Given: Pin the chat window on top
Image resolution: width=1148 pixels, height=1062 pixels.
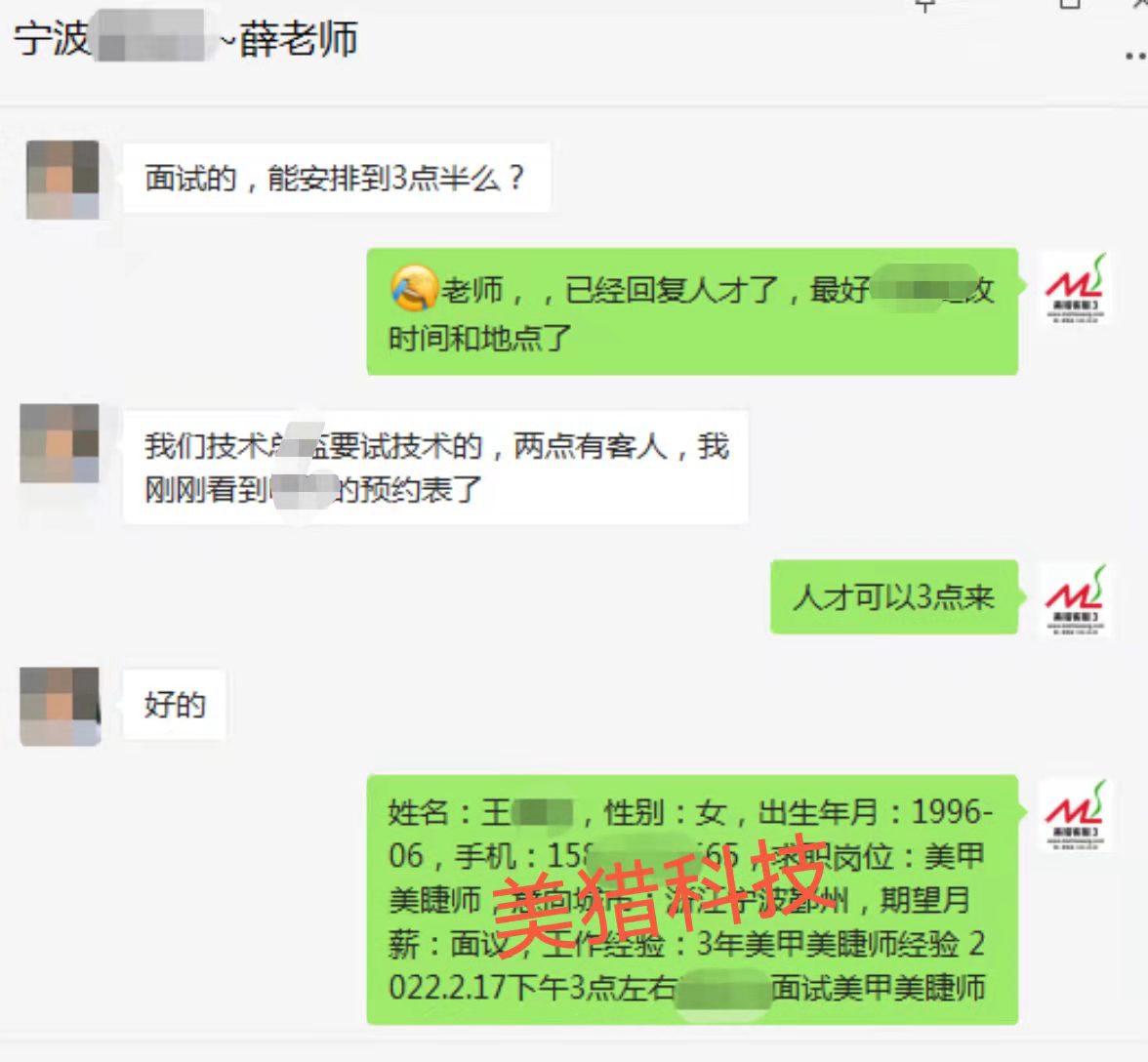Looking at the screenshot, I should [x=925, y=6].
